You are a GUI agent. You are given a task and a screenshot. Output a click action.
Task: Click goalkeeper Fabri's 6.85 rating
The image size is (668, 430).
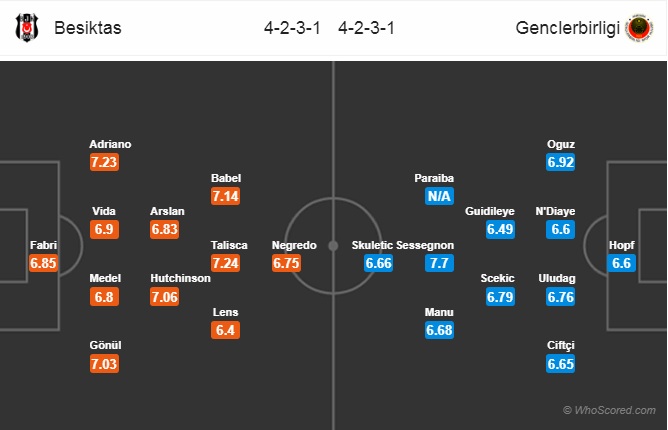43,263
